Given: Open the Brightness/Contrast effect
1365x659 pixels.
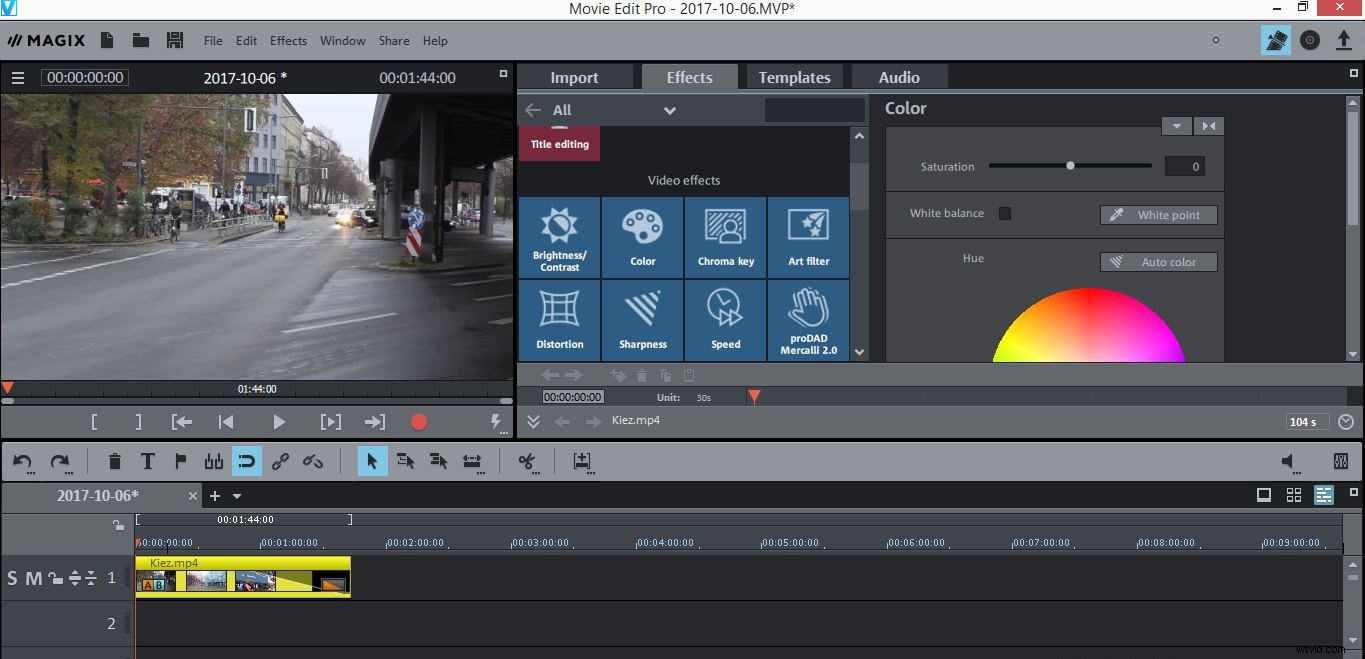Looking at the screenshot, I should (x=559, y=237).
